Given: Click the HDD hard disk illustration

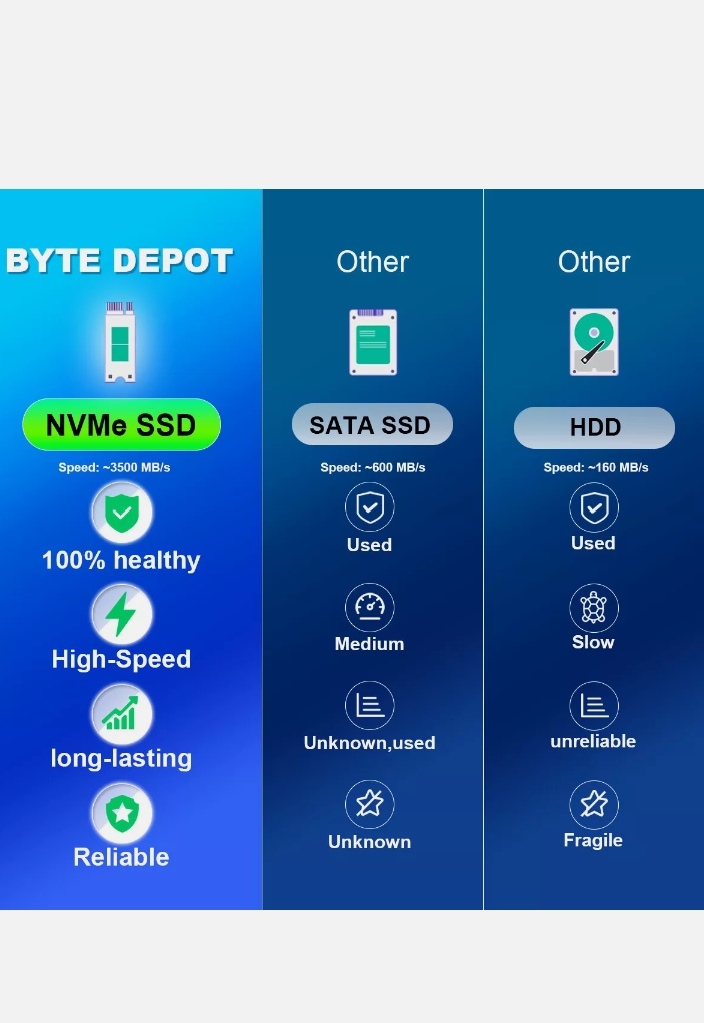Looking at the screenshot, I should 594,342.
